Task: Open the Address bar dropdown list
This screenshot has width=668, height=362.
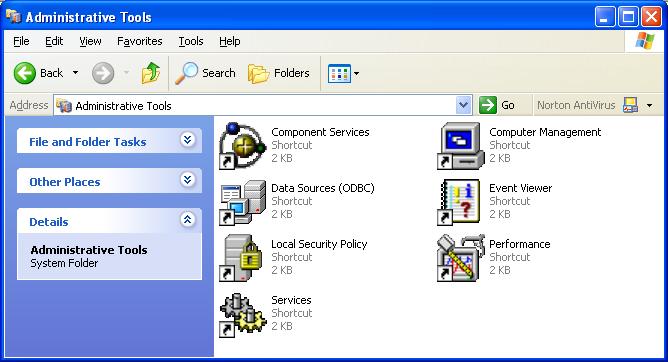Action: (x=464, y=105)
